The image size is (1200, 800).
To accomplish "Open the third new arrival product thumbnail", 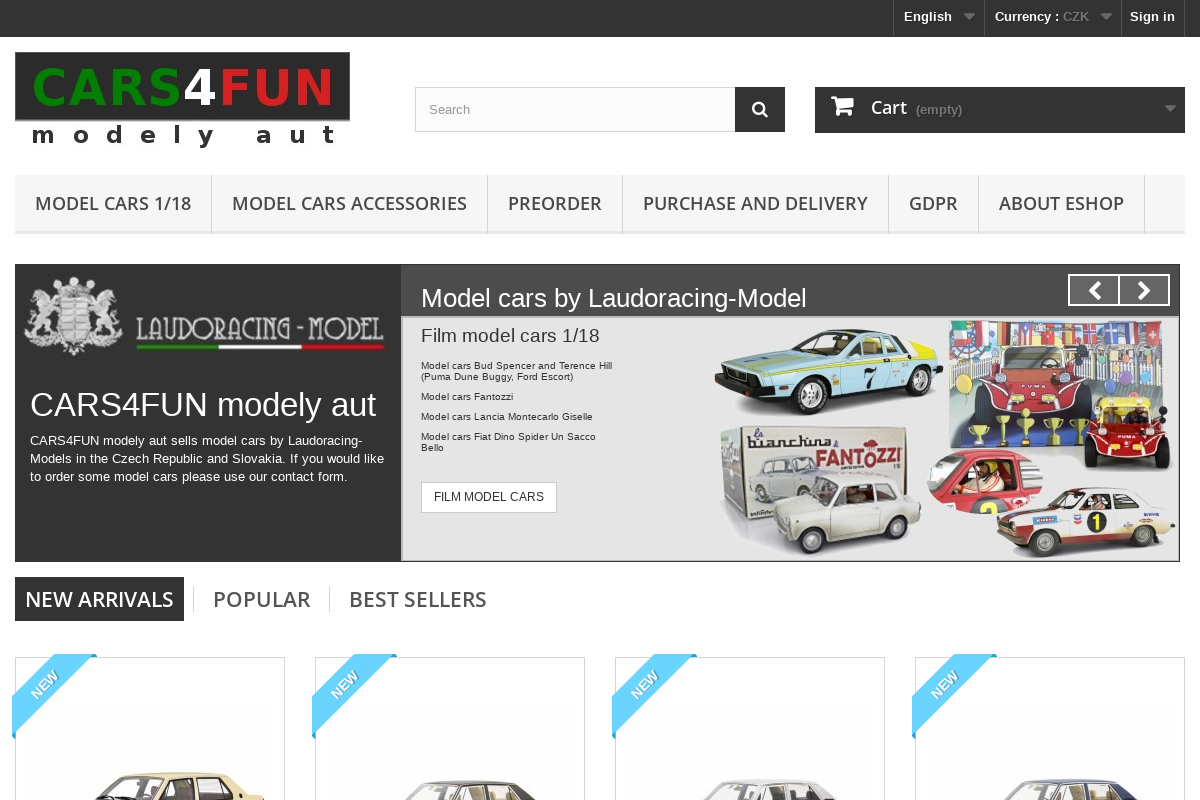I will pos(750,729).
